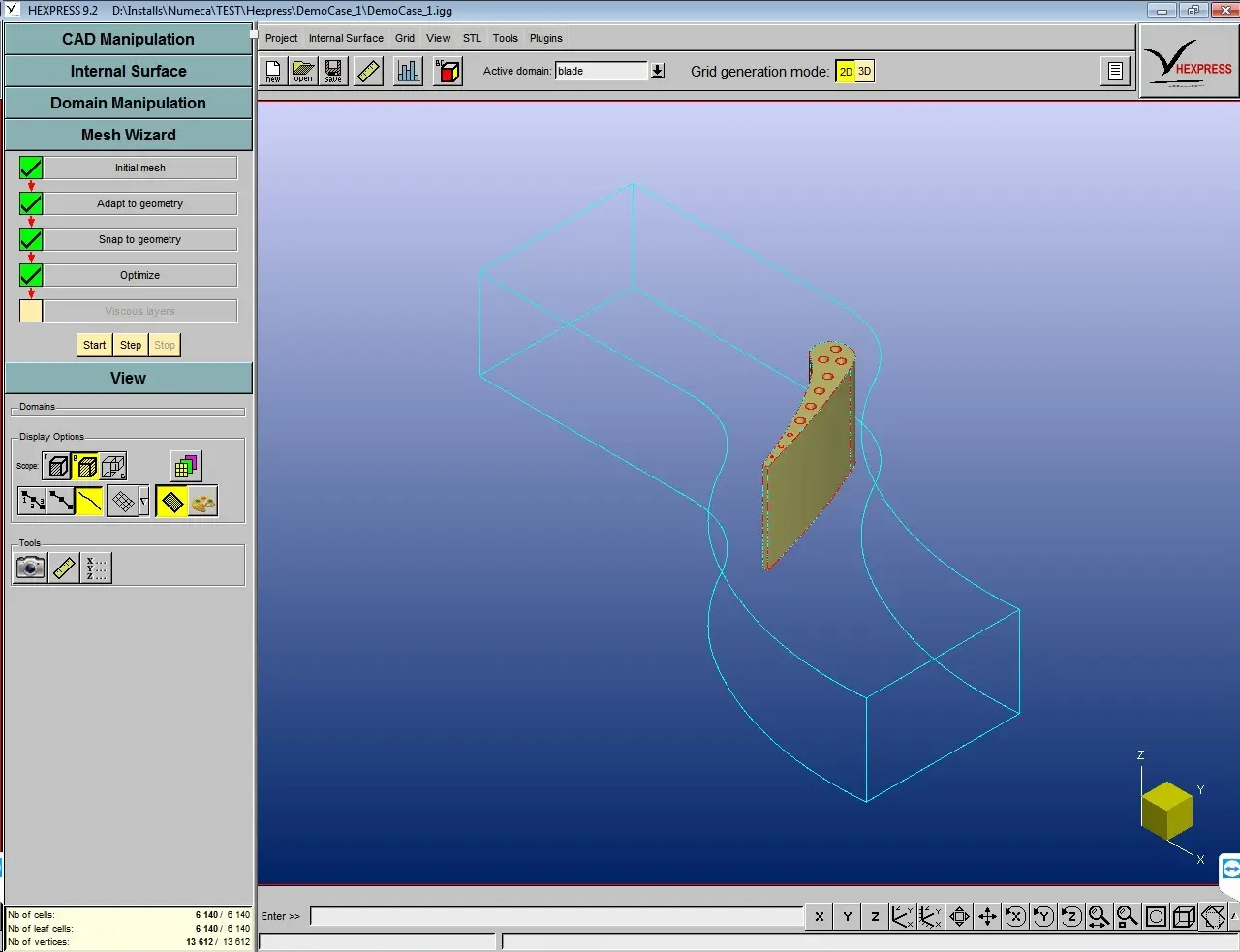Click the colored layers grid icon
Screen dimensions: 1240x952
click(x=186, y=467)
